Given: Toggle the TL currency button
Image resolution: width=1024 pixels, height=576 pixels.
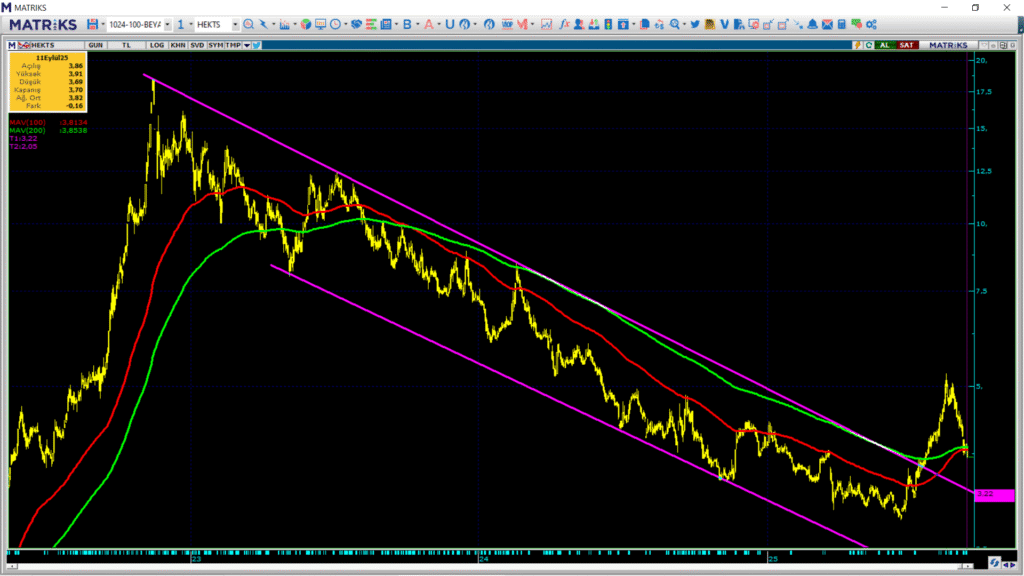Looking at the screenshot, I should click(126, 45).
